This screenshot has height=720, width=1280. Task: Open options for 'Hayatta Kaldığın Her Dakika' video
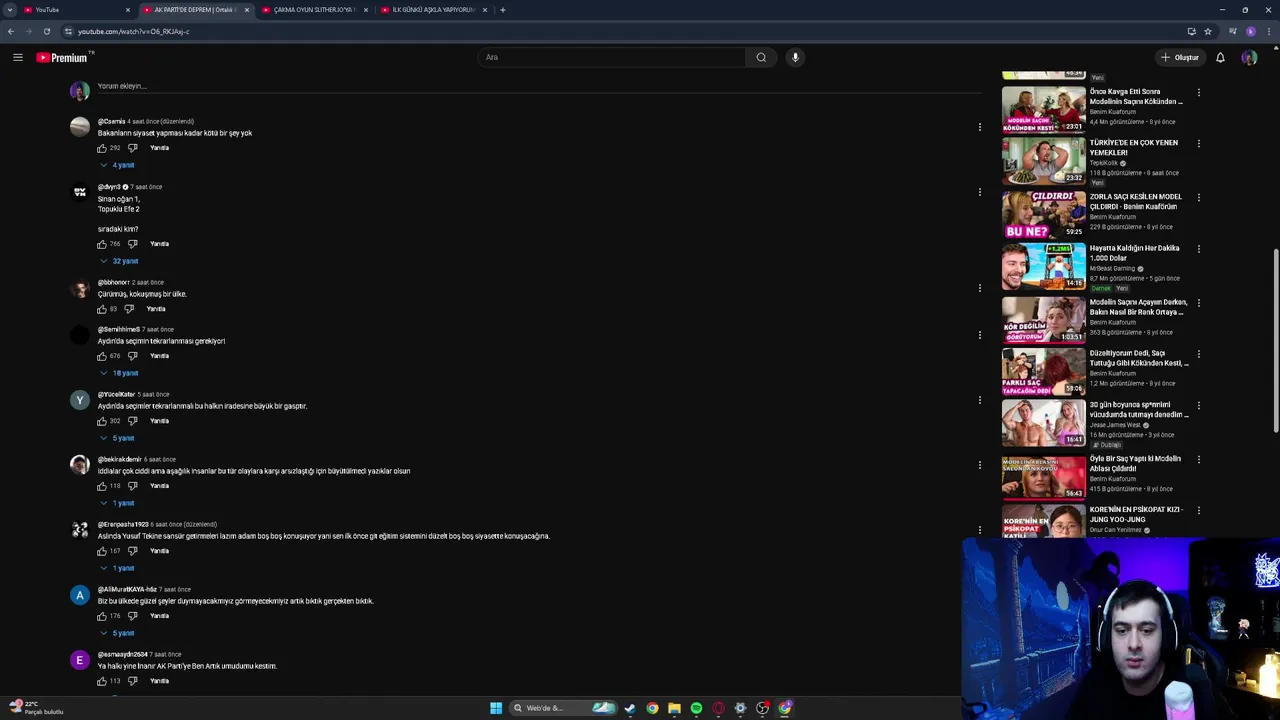pos(1198,249)
